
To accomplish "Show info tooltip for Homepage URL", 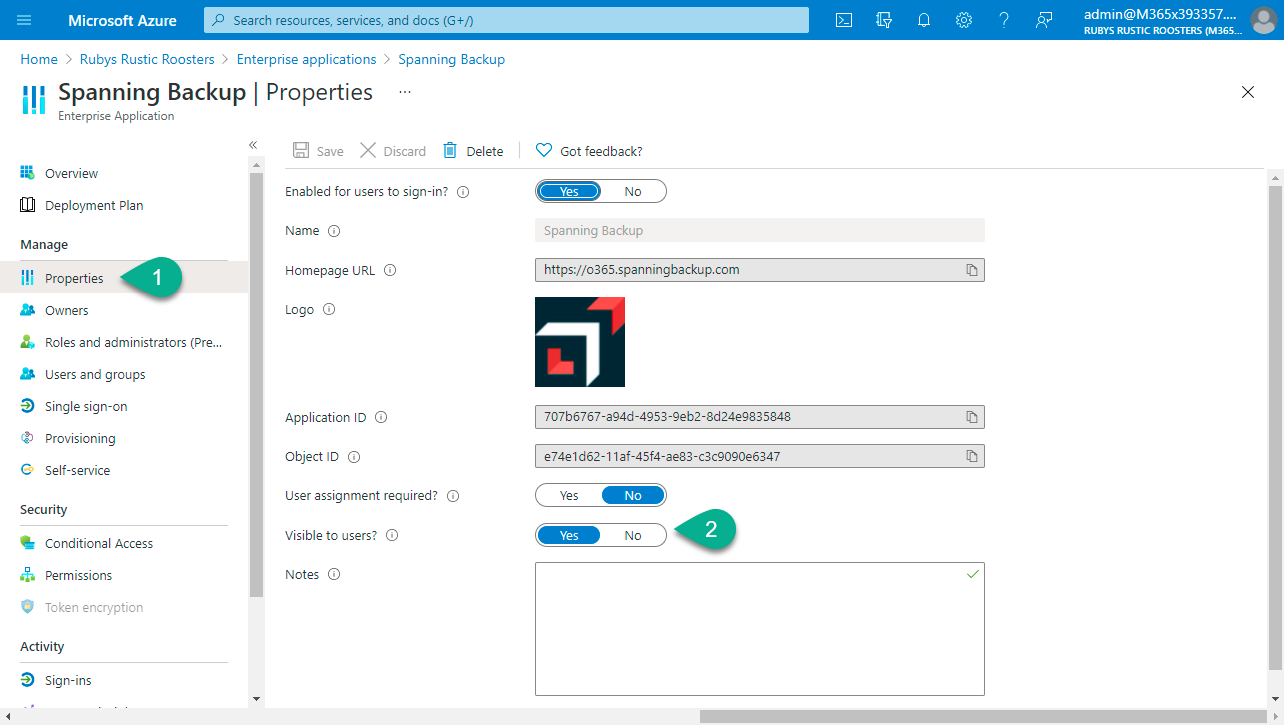I will point(390,270).
